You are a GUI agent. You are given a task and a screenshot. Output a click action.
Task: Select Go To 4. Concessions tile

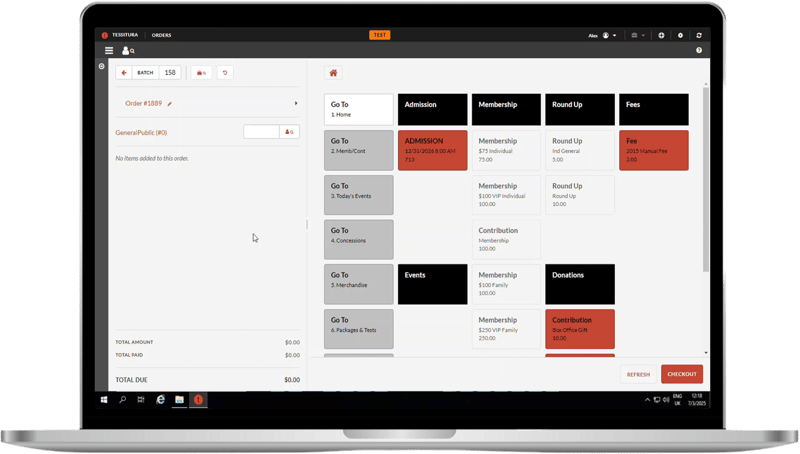pyautogui.click(x=359, y=240)
